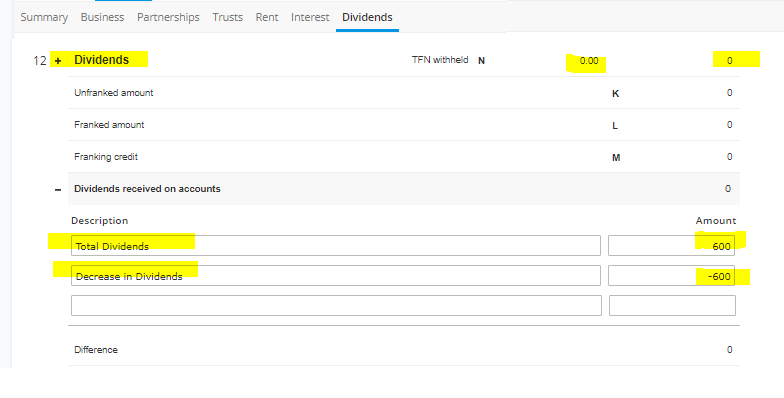Image resolution: width=784 pixels, height=398 pixels.
Task: Click the TFN withheld label
Action: pos(440,60)
